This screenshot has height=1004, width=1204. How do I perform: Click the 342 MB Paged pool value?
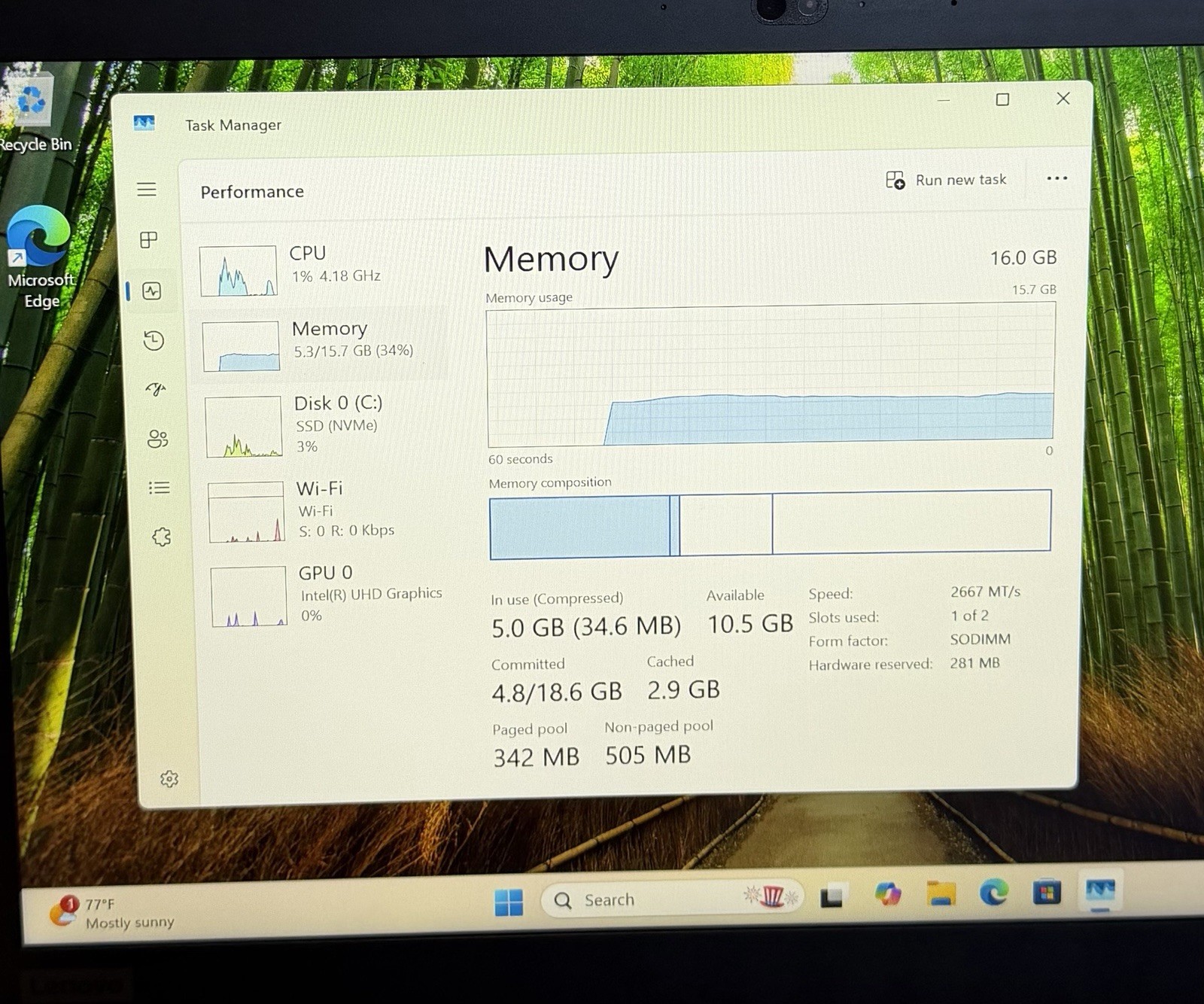click(537, 757)
